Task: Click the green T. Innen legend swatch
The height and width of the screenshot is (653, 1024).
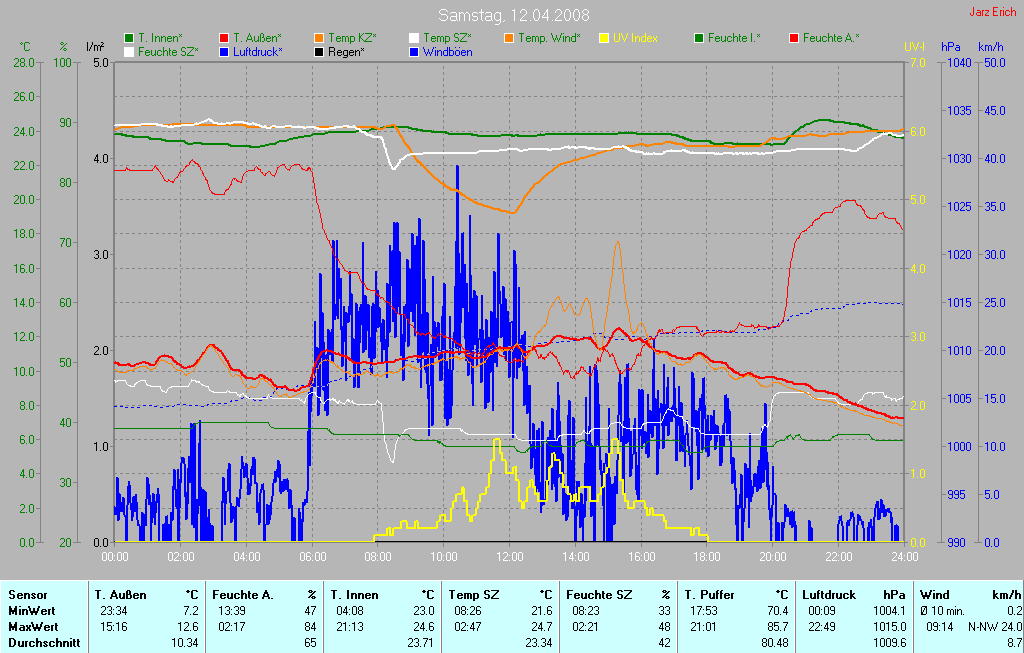Action: pos(129,38)
